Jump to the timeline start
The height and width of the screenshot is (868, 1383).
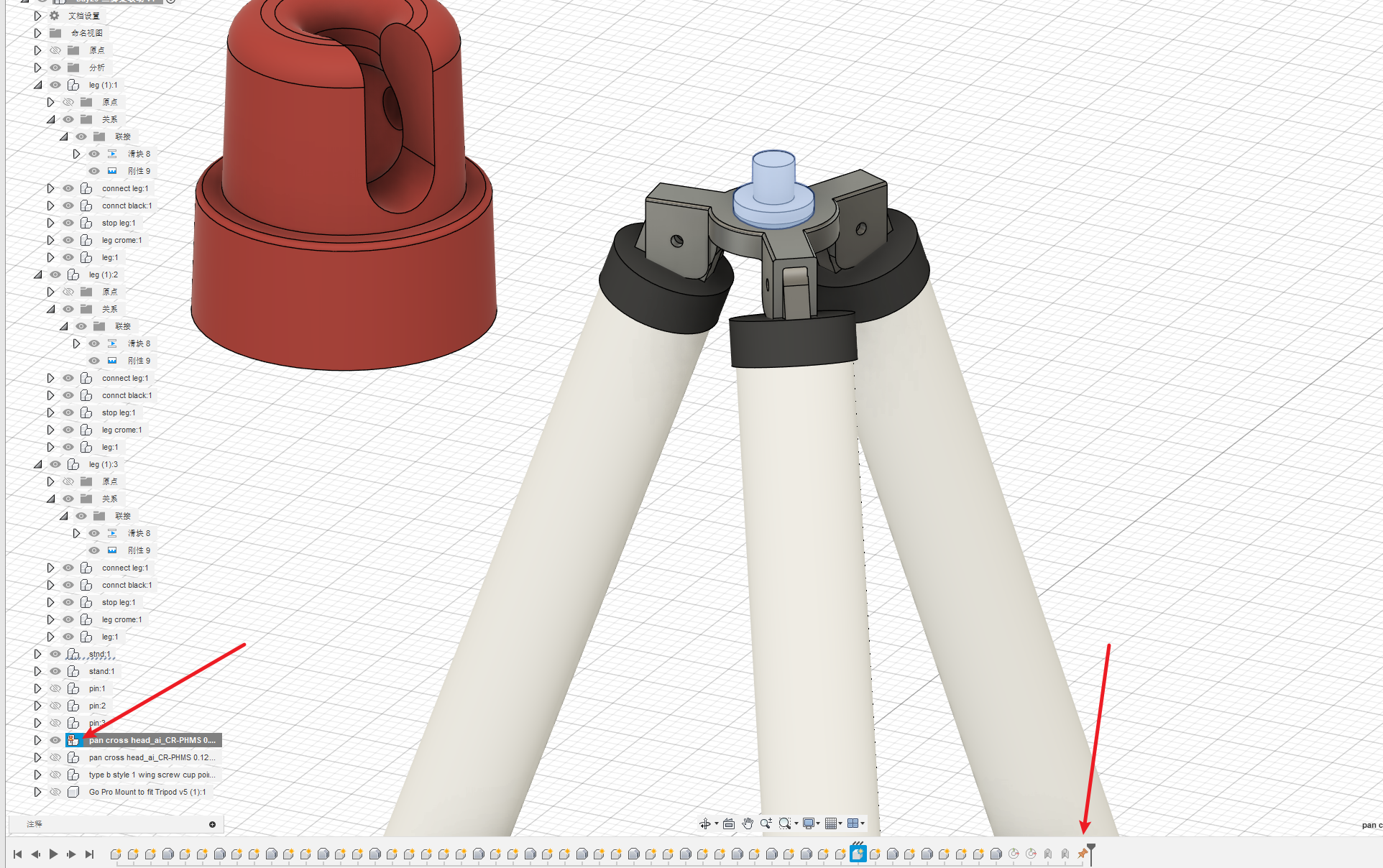coord(17,854)
